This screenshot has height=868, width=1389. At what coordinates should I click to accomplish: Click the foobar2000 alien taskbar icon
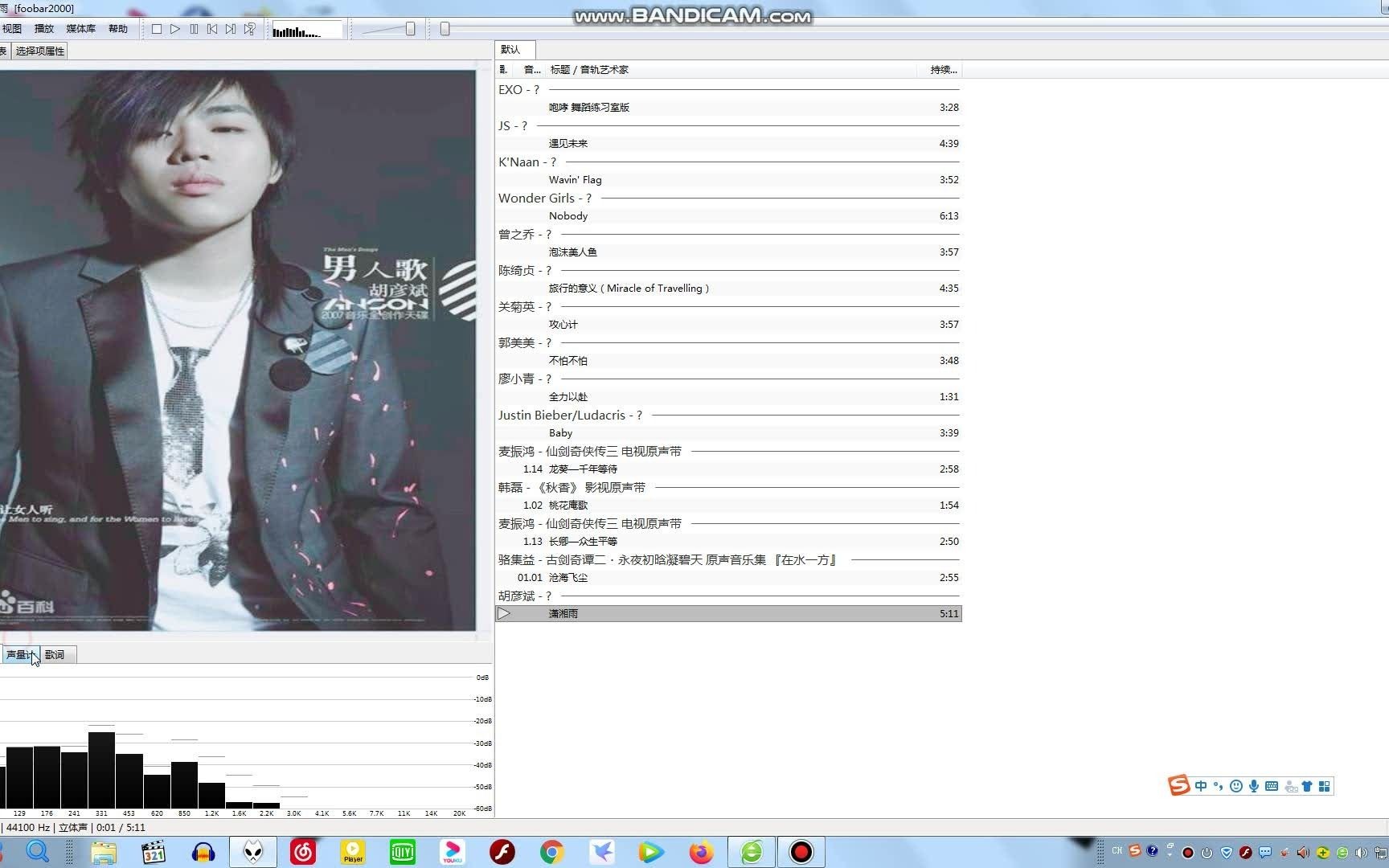253,852
